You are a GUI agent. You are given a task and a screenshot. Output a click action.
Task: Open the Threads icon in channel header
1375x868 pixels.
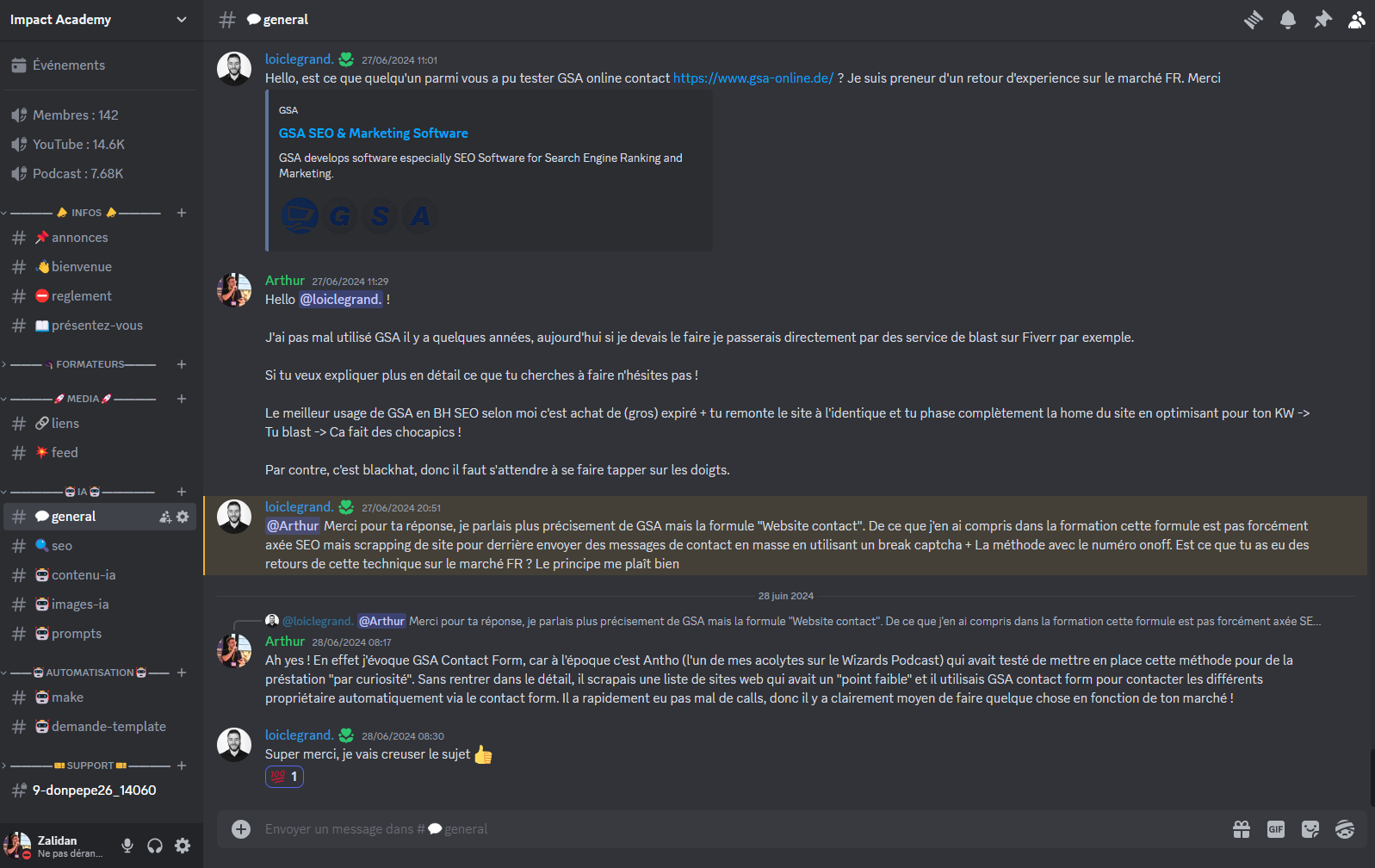tap(1253, 20)
